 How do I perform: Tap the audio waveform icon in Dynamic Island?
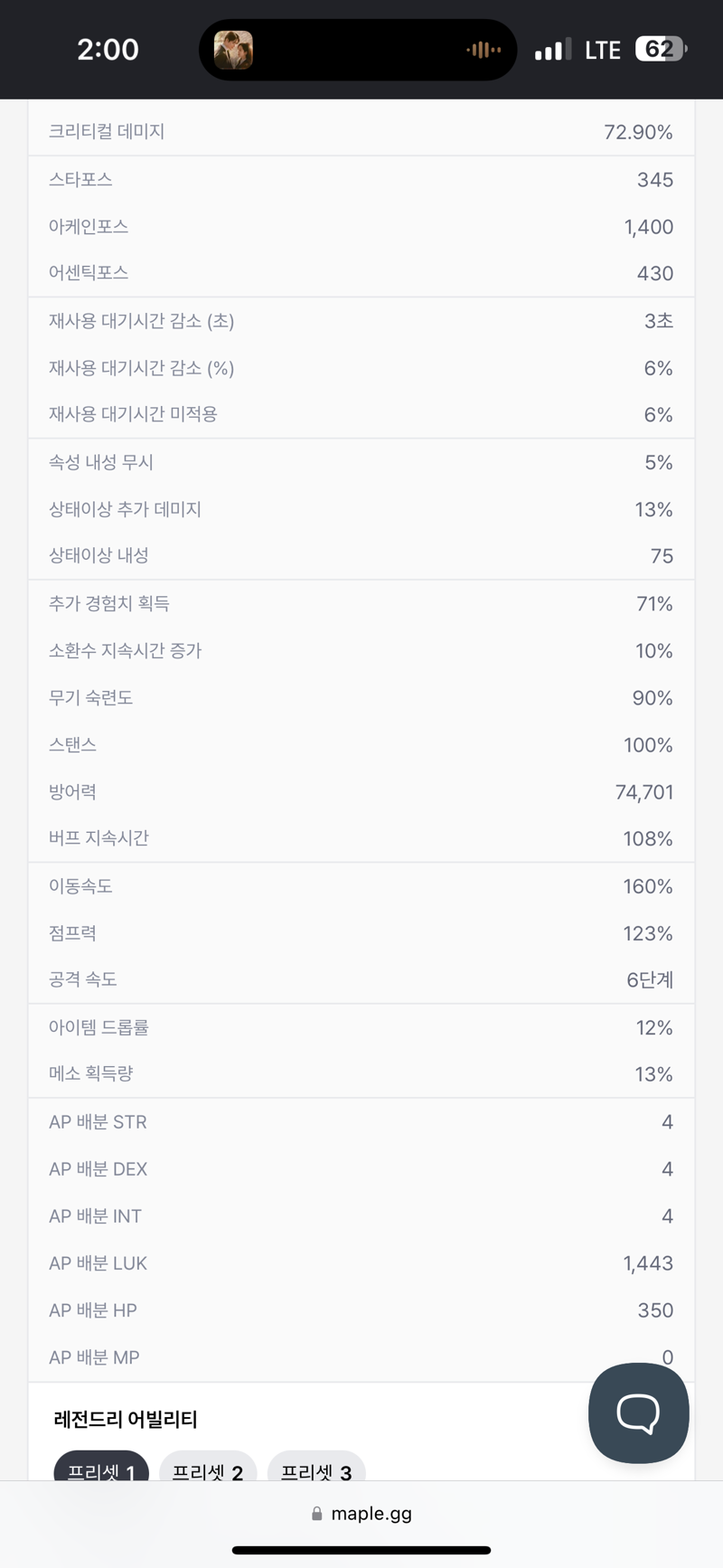(x=484, y=50)
